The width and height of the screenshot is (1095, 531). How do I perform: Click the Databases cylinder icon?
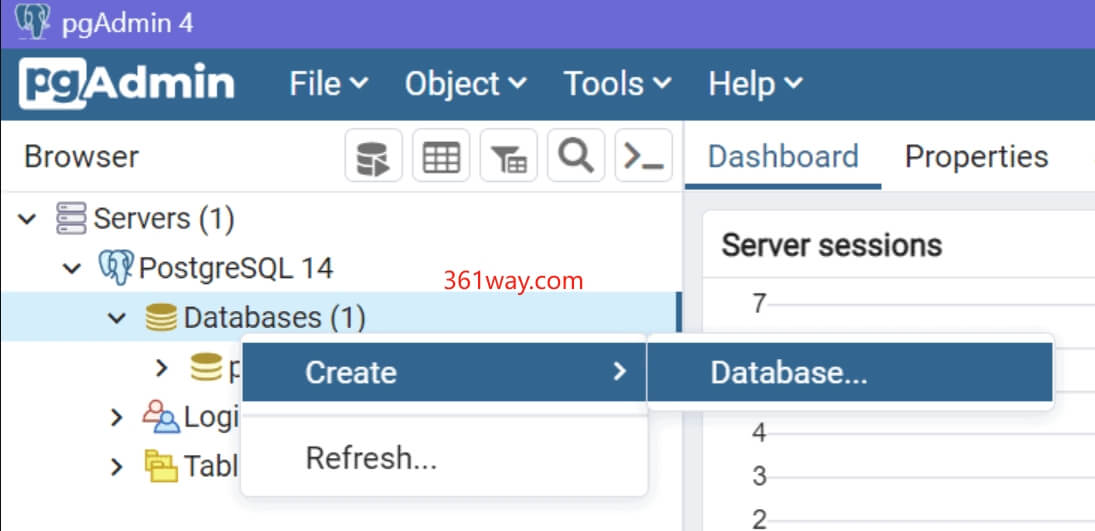coord(161,318)
